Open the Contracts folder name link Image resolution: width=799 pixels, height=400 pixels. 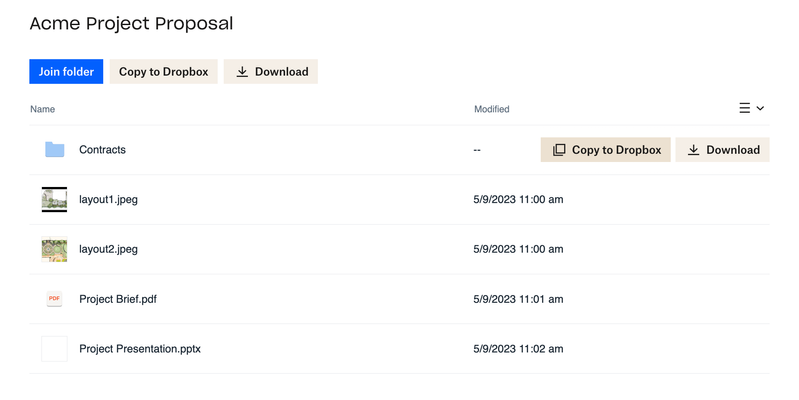tap(102, 150)
